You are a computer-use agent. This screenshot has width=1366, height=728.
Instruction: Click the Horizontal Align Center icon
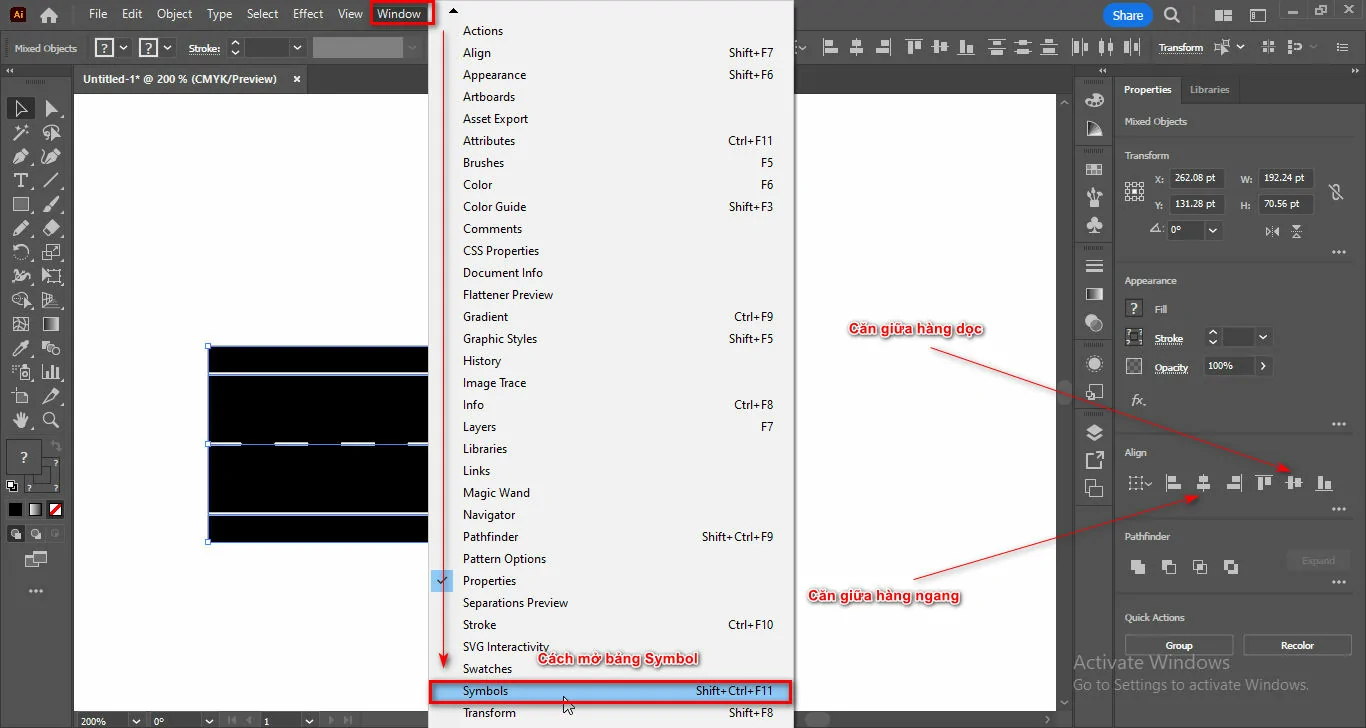coord(1203,483)
